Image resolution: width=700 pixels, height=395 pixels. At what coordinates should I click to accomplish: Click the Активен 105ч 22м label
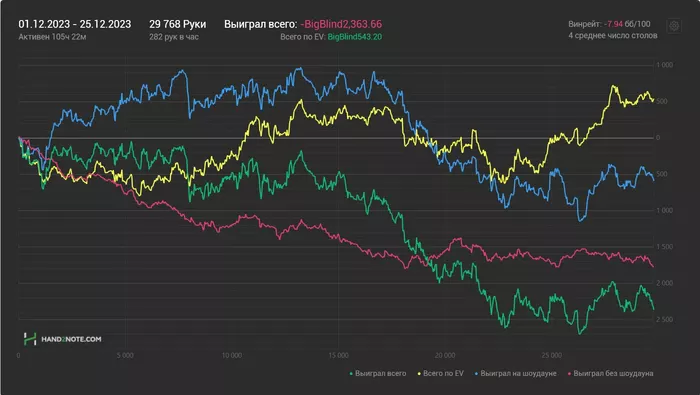pyautogui.click(x=52, y=37)
